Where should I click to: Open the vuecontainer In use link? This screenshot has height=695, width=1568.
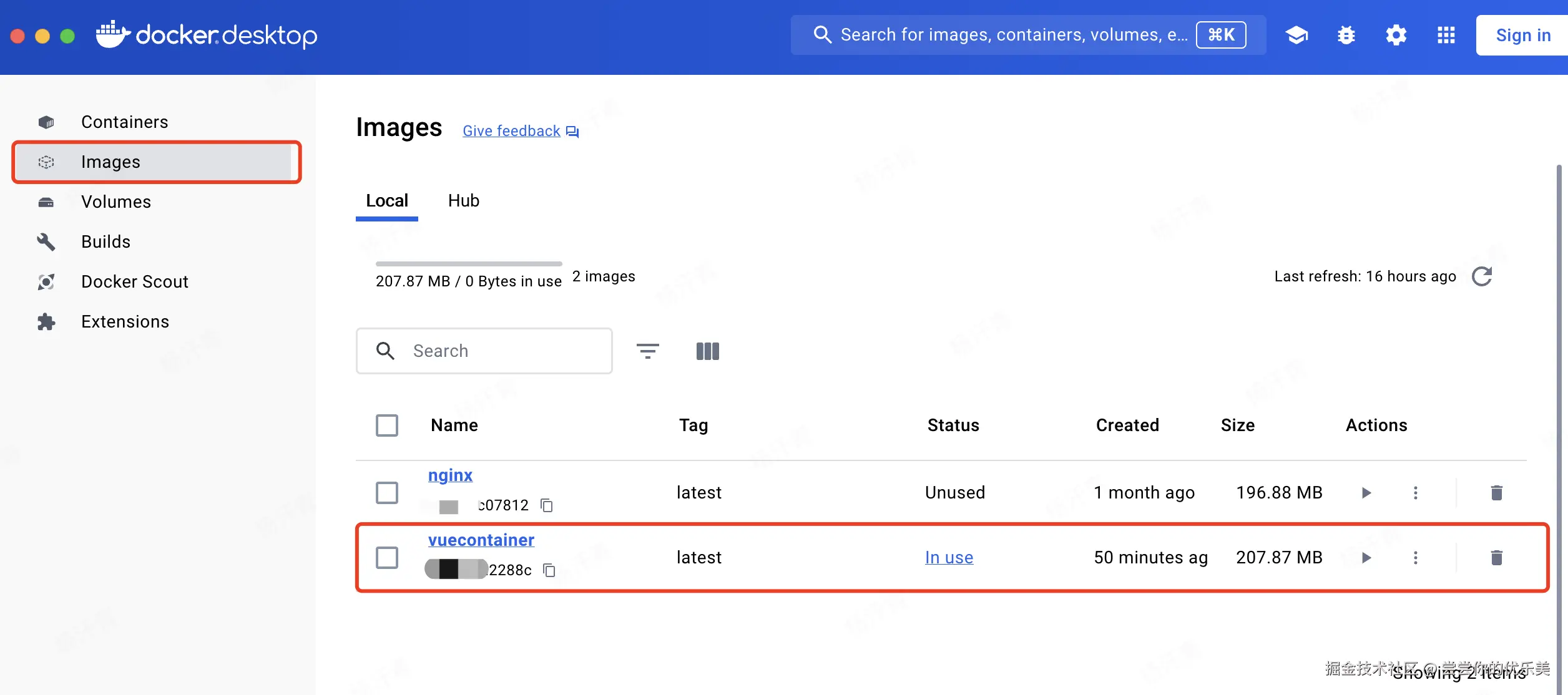(x=949, y=557)
